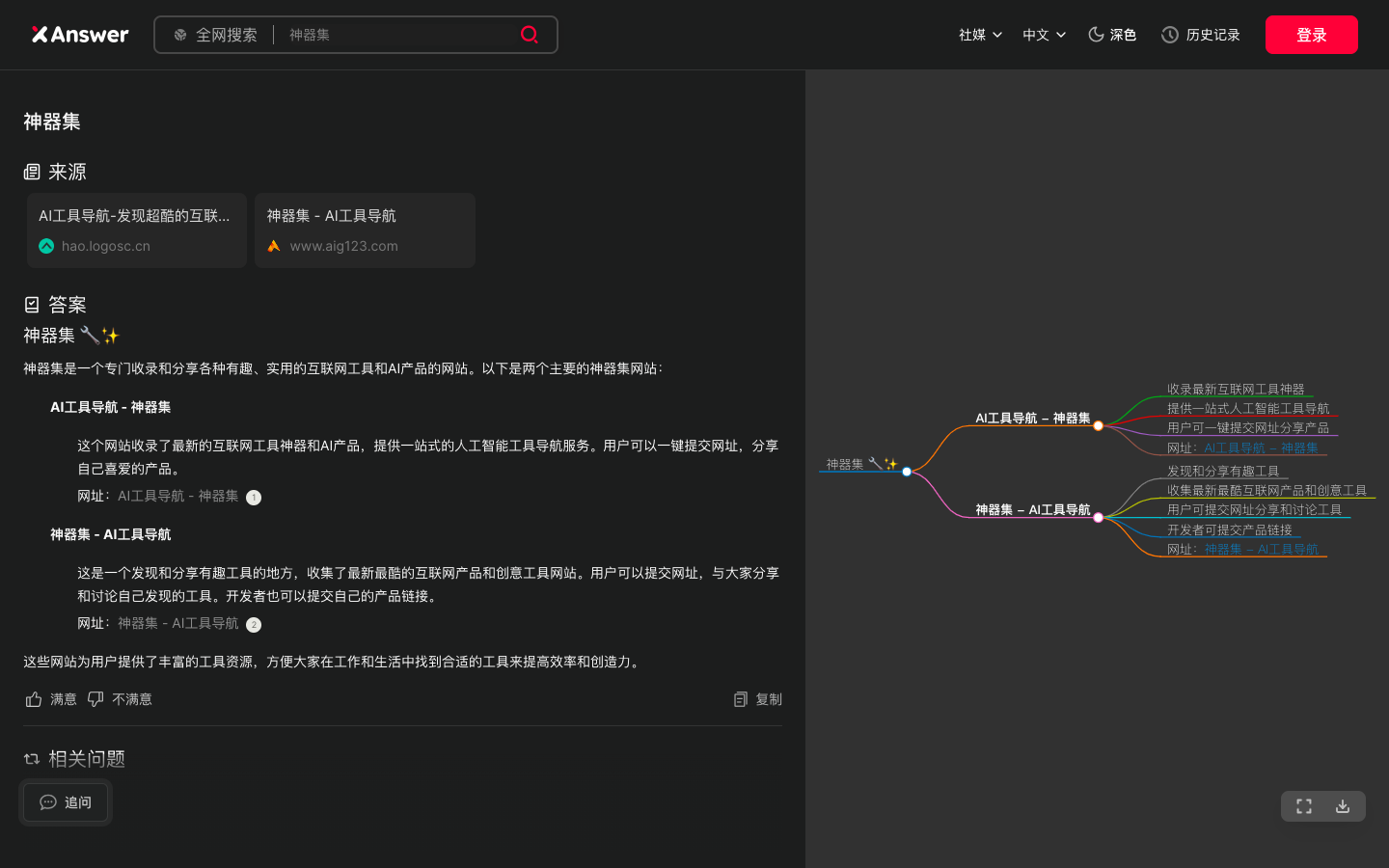Click the XAnswer logo

79,34
